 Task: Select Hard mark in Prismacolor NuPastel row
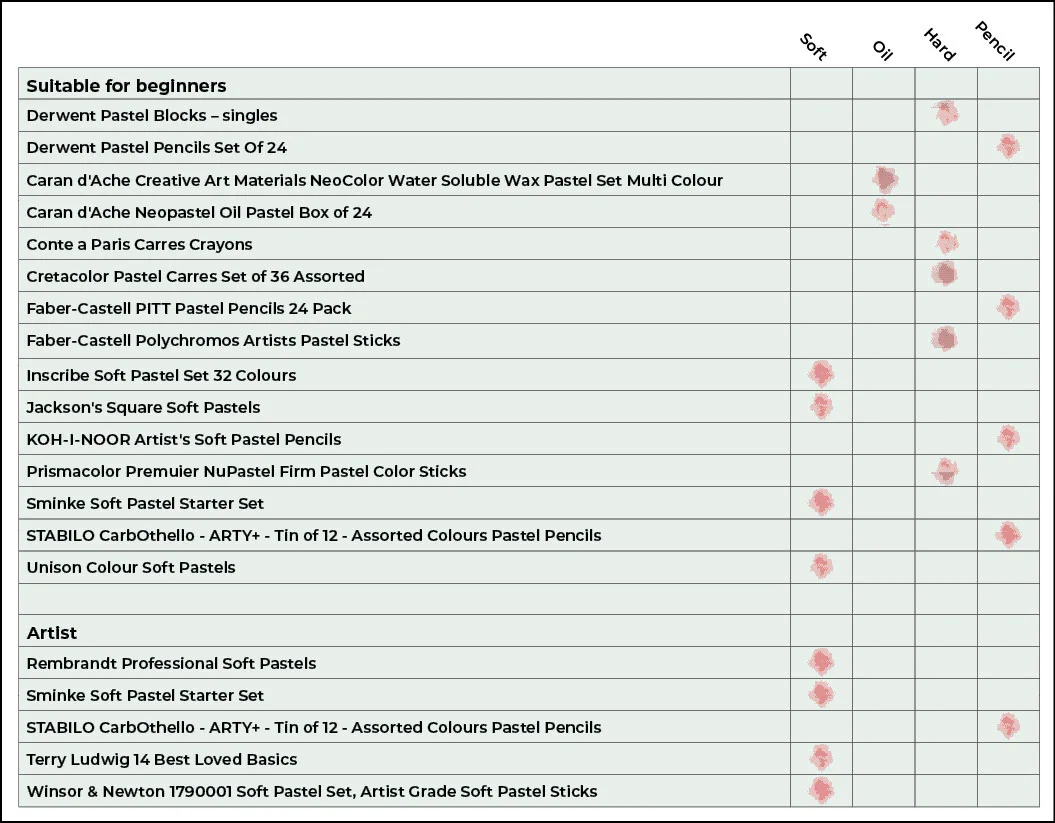click(x=945, y=470)
